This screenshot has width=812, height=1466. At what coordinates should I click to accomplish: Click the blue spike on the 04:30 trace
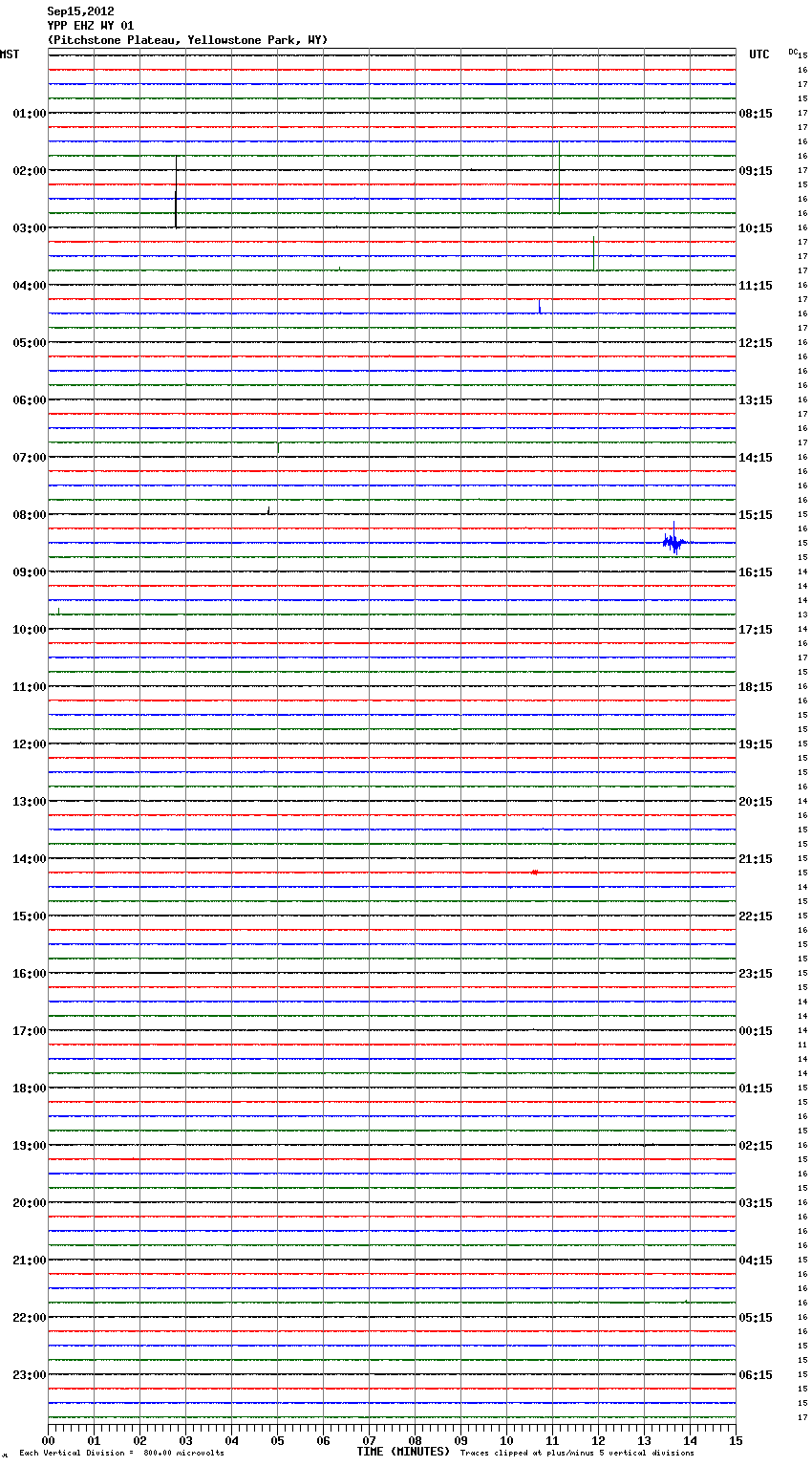(x=540, y=307)
